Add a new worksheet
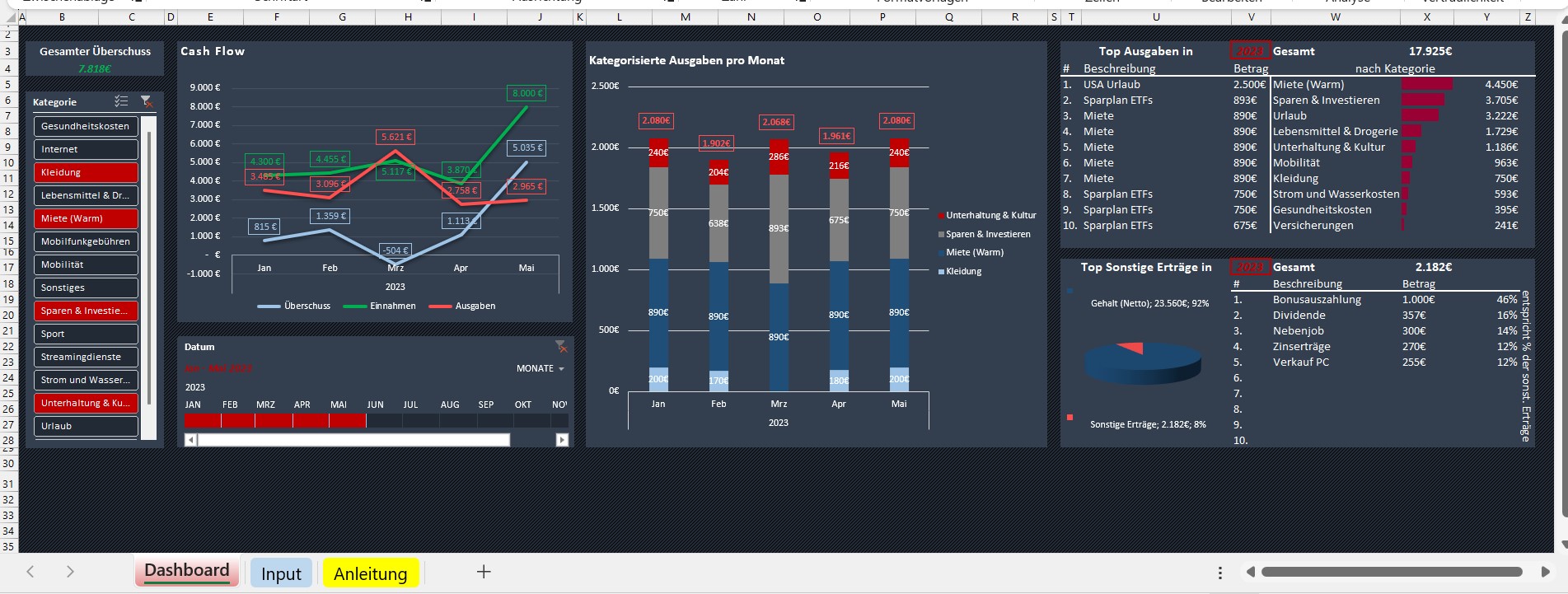This screenshot has width=1568, height=594. [484, 572]
